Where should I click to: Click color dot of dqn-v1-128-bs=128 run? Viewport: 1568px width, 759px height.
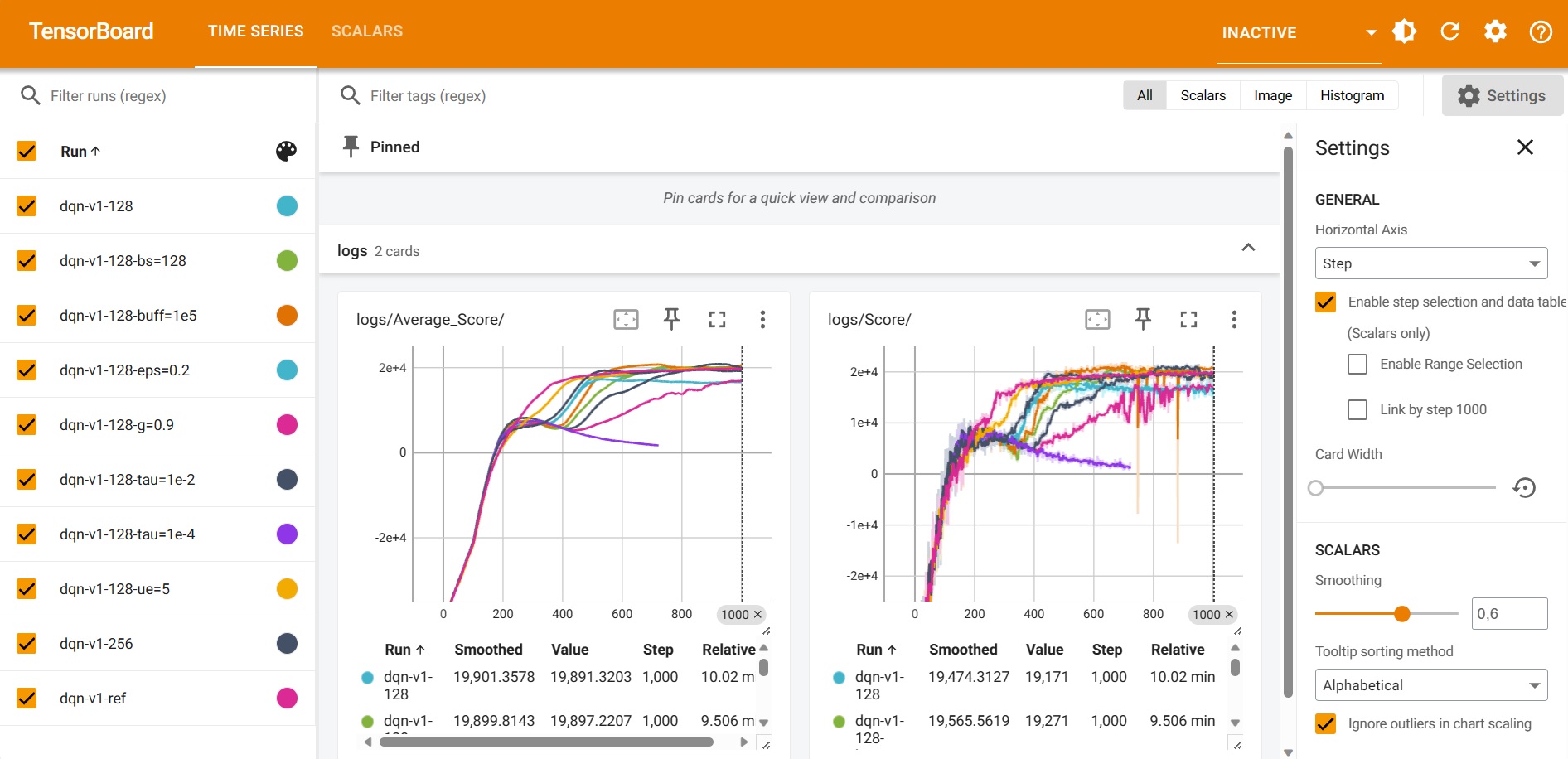(x=287, y=260)
